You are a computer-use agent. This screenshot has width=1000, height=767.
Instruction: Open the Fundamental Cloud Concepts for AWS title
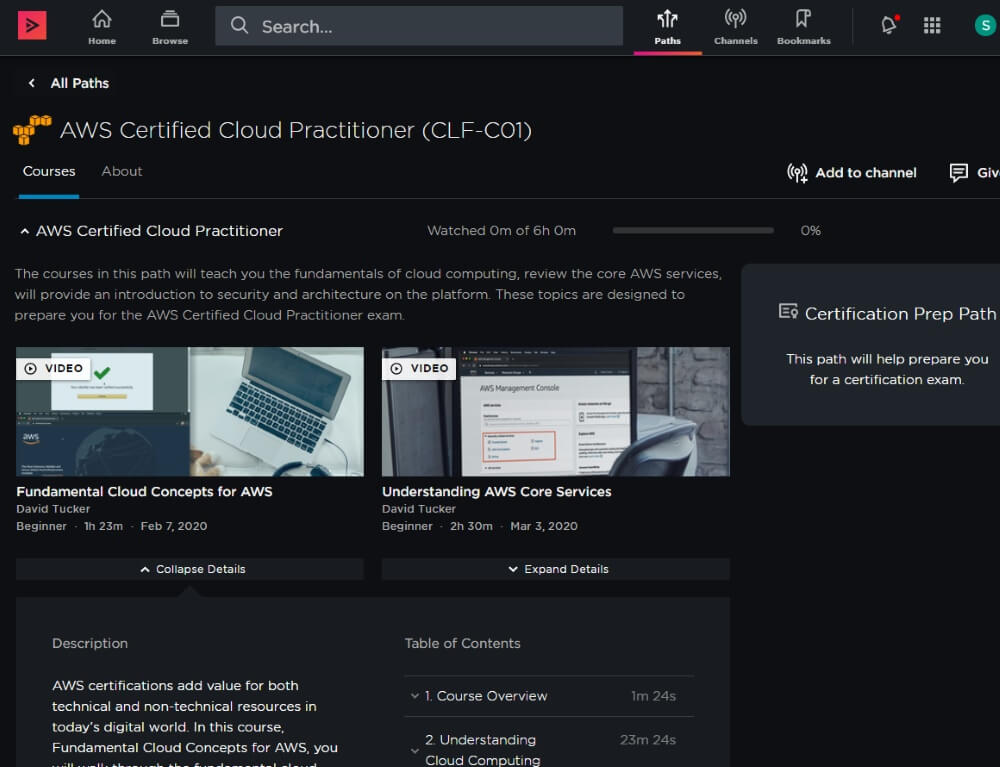point(144,492)
